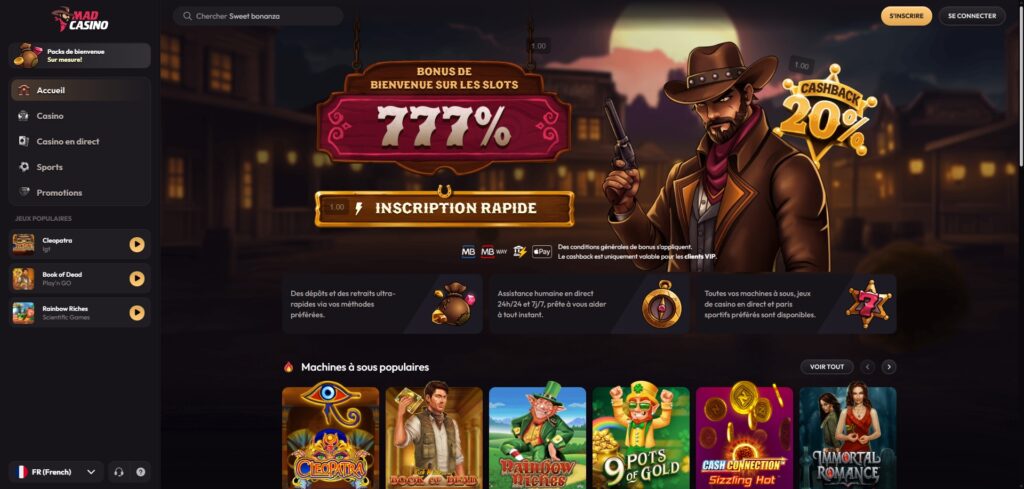
Task: Open live support headset icon
Action: click(119, 472)
